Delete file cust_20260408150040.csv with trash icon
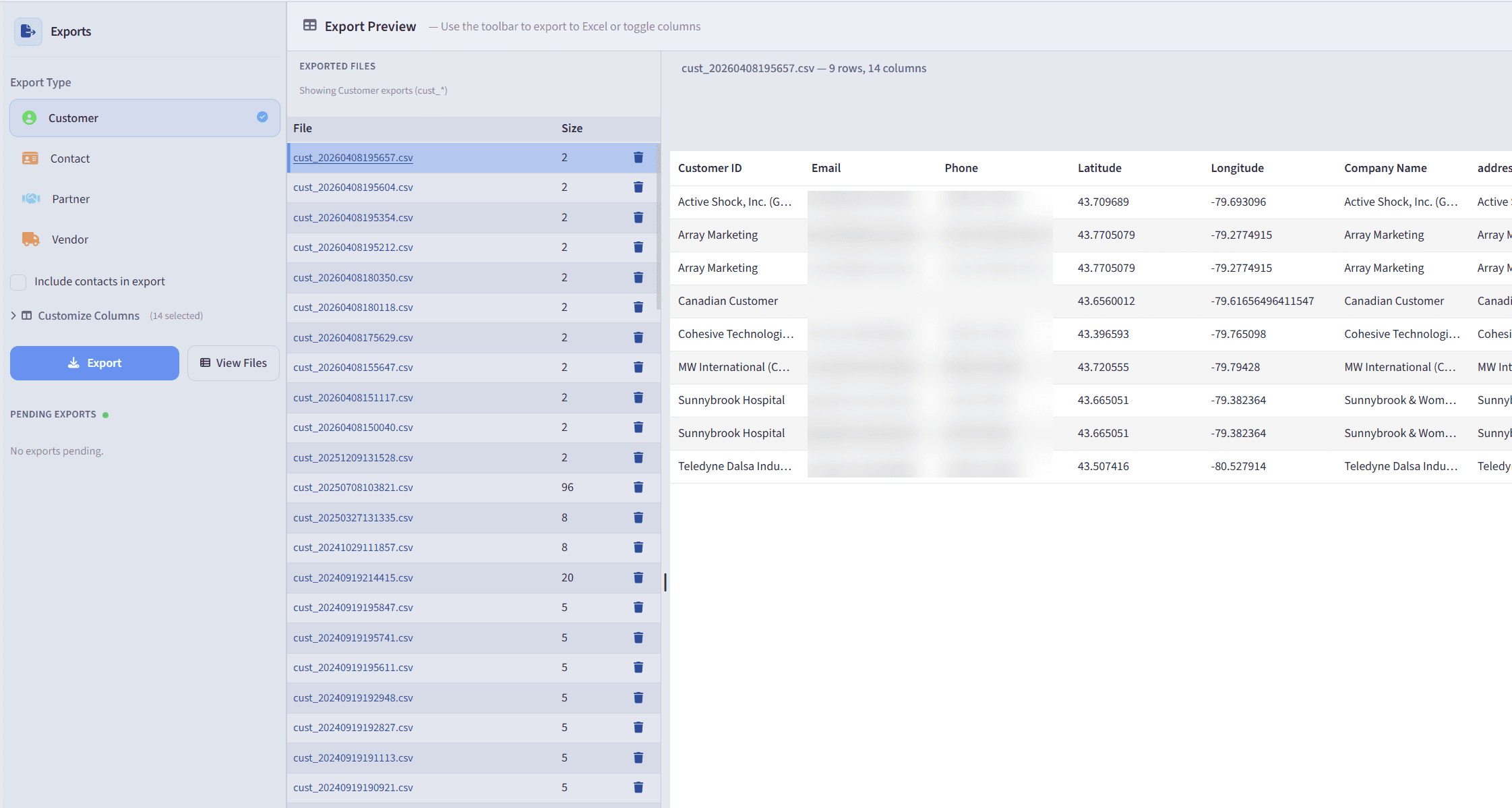 coord(638,427)
